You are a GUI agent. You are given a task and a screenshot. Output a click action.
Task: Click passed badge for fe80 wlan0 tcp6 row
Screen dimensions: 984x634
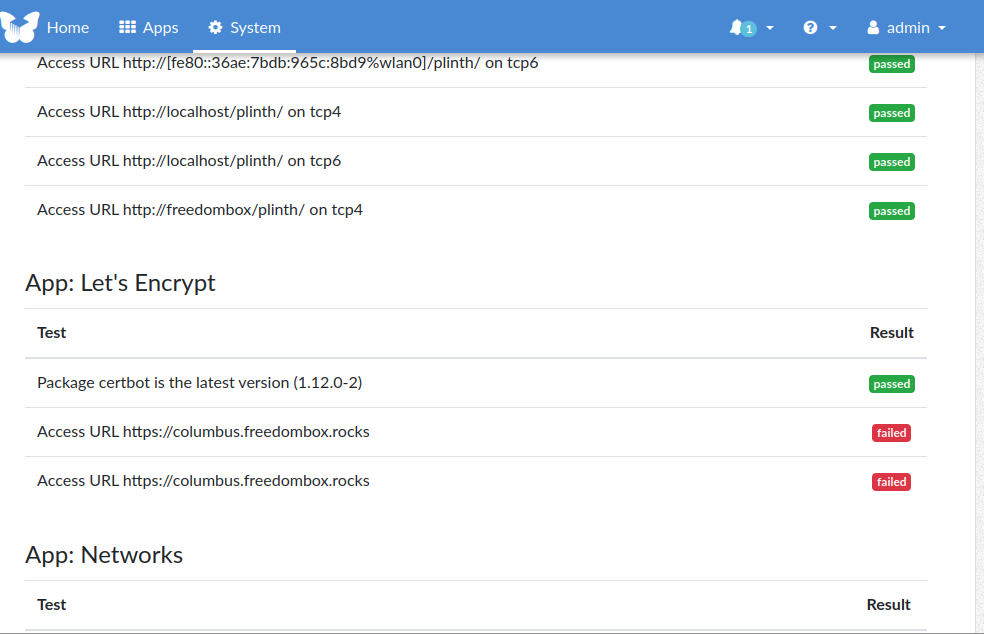(892, 64)
